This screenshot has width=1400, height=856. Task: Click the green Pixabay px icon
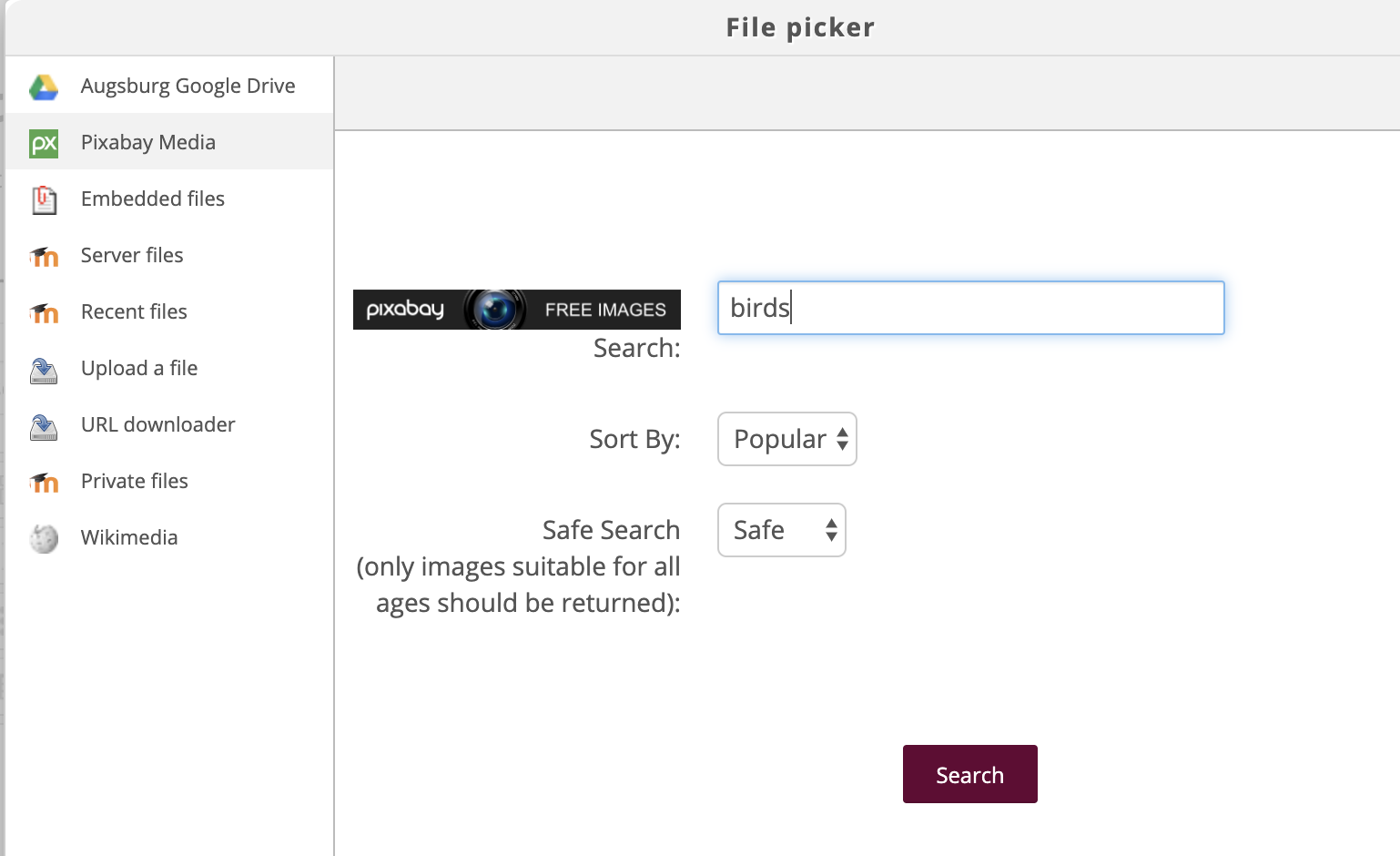click(43, 143)
